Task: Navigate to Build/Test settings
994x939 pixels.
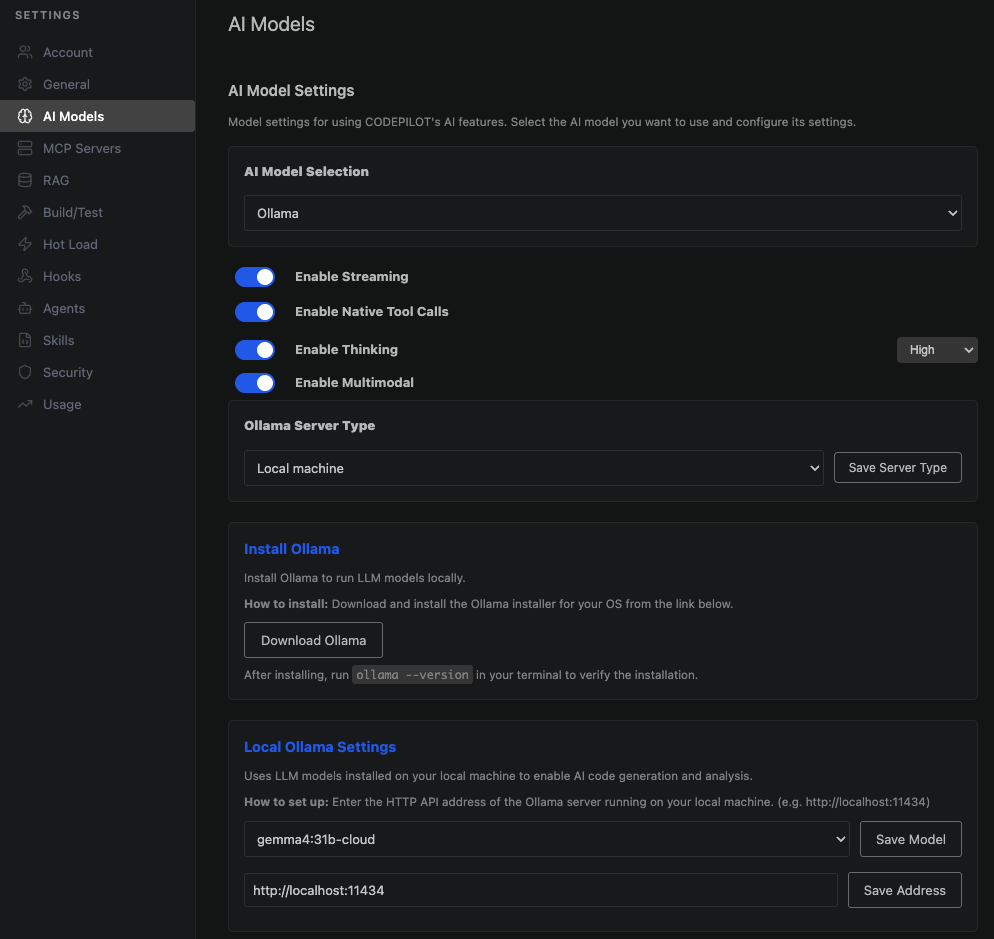Action: 98,212
